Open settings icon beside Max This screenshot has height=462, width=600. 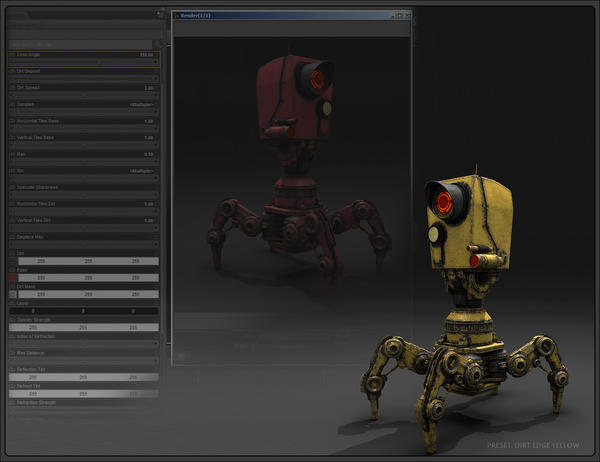click(x=12, y=154)
